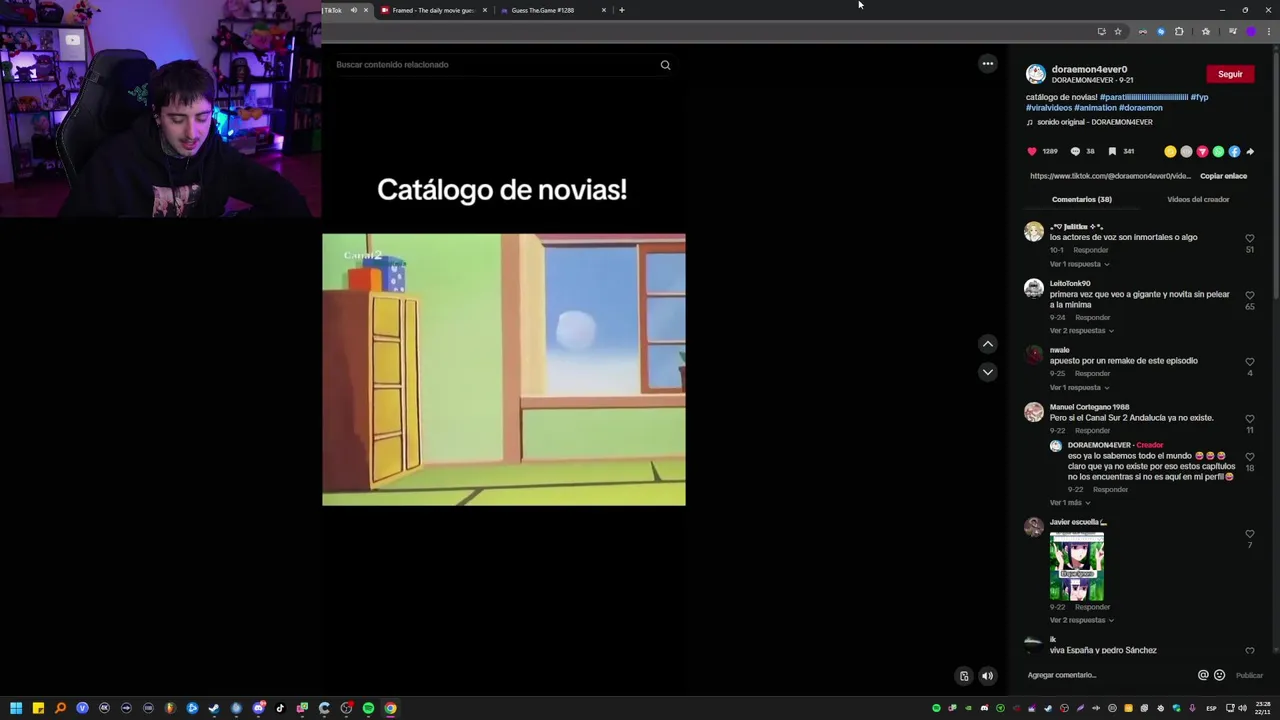Close the Framed browser tab
Image resolution: width=1280 pixels, height=720 pixels.
pyautogui.click(x=485, y=10)
